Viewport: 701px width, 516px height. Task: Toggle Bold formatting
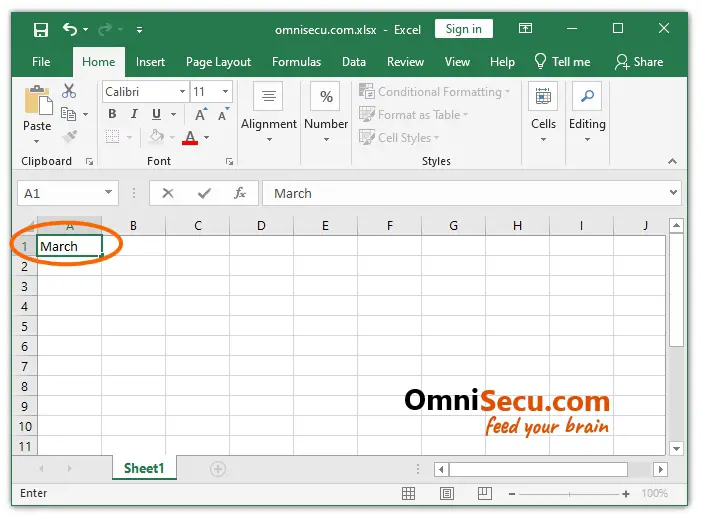tap(112, 114)
